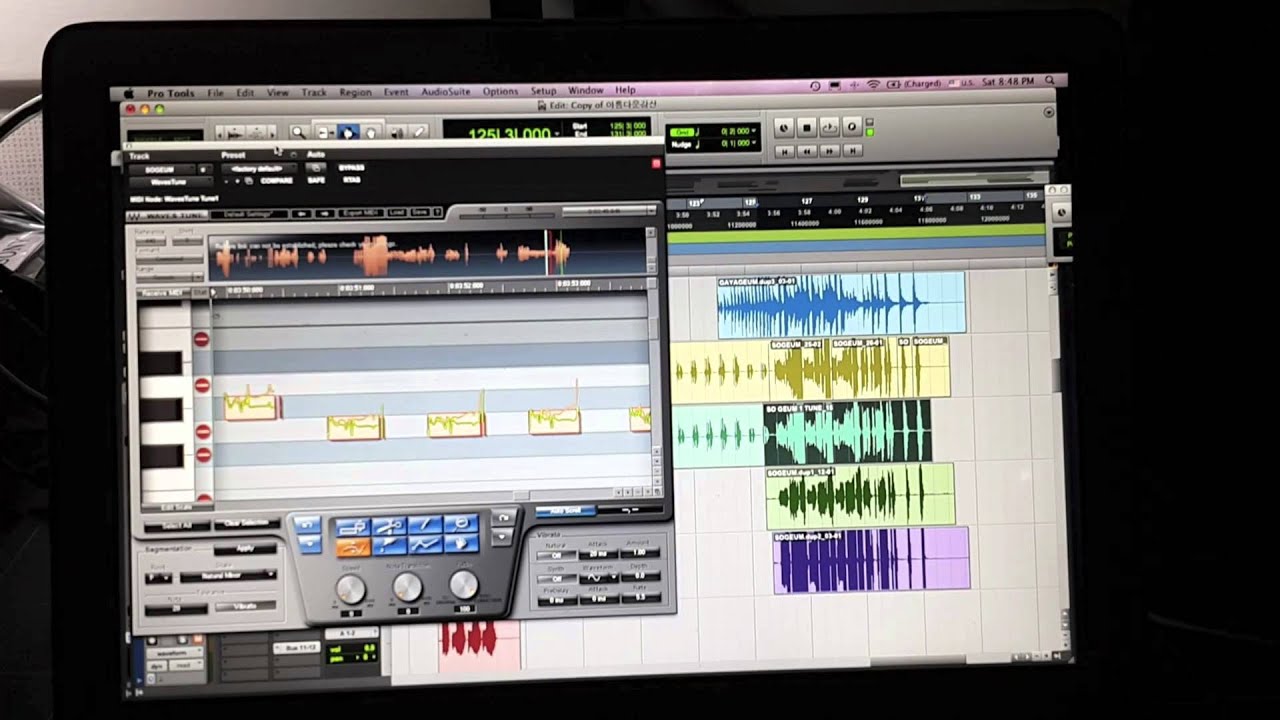Toggle the plug-in BYPASS button
This screenshot has height=720, width=1280.
351,167
